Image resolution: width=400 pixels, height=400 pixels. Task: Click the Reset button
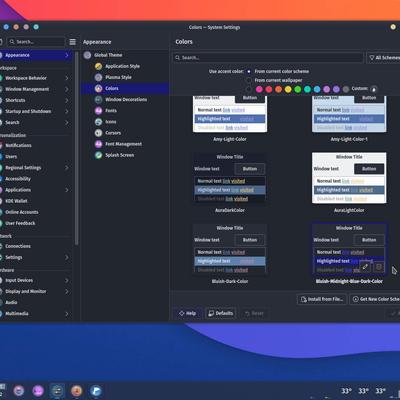[x=254, y=313]
